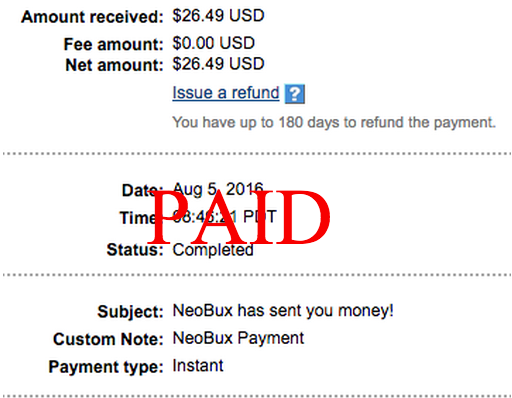The height and width of the screenshot is (398, 512).
Task: Click the 'Completed' status value
Action: (x=213, y=250)
